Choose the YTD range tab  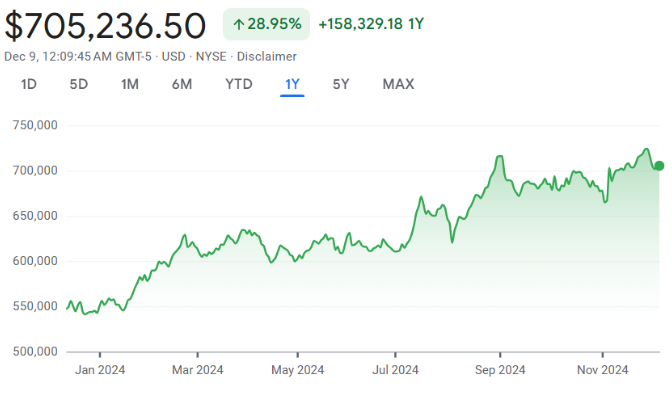[x=239, y=84]
